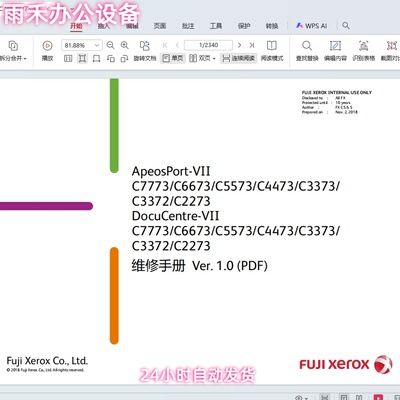Click the search magnifier beside WPS AI
Screen dimensions: 400x400
coord(346,26)
